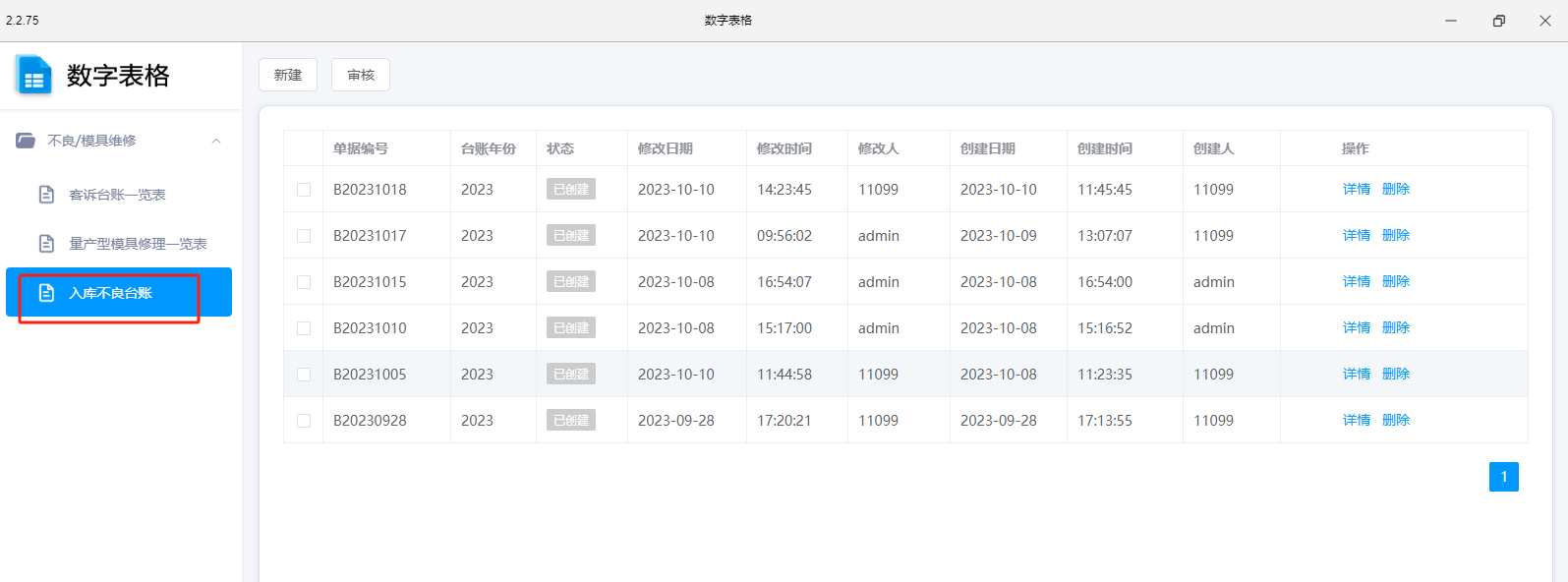Click the 入库不良台账 document icon
This screenshot has width=1568, height=582.
tap(46, 293)
